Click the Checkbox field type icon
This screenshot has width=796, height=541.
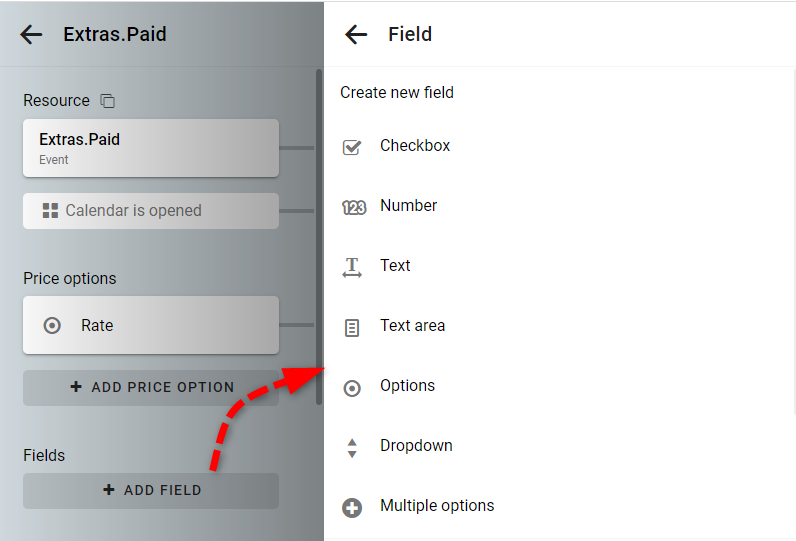tap(352, 147)
